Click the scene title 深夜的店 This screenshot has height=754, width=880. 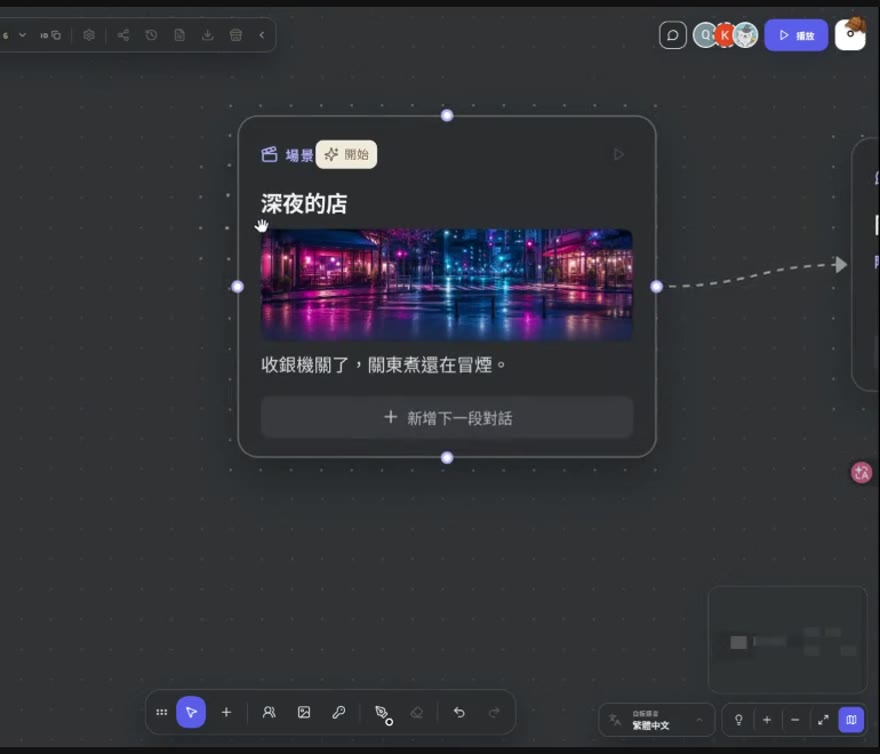[304, 204]
